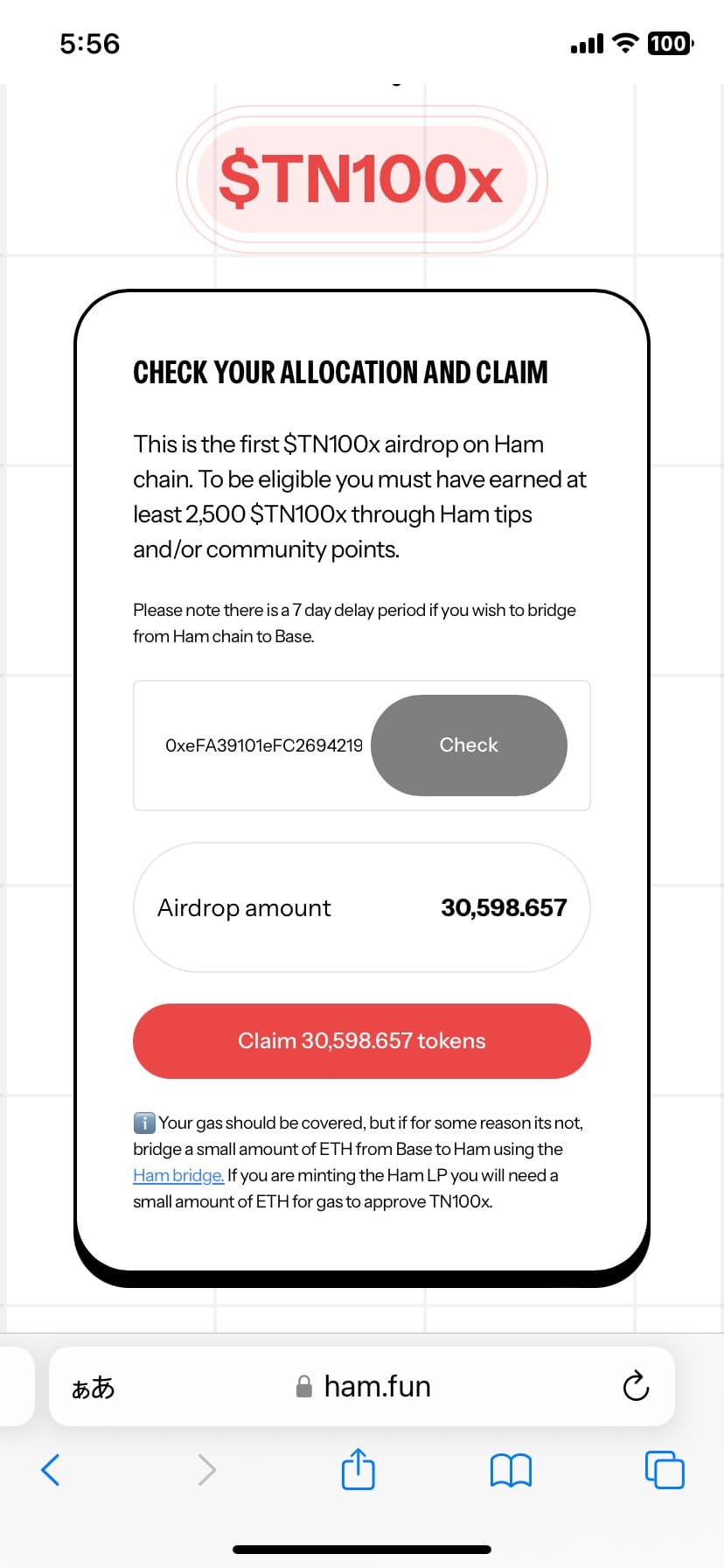Open the Safari share sheet icon

pyautogui.click(x=358, y=1469)
